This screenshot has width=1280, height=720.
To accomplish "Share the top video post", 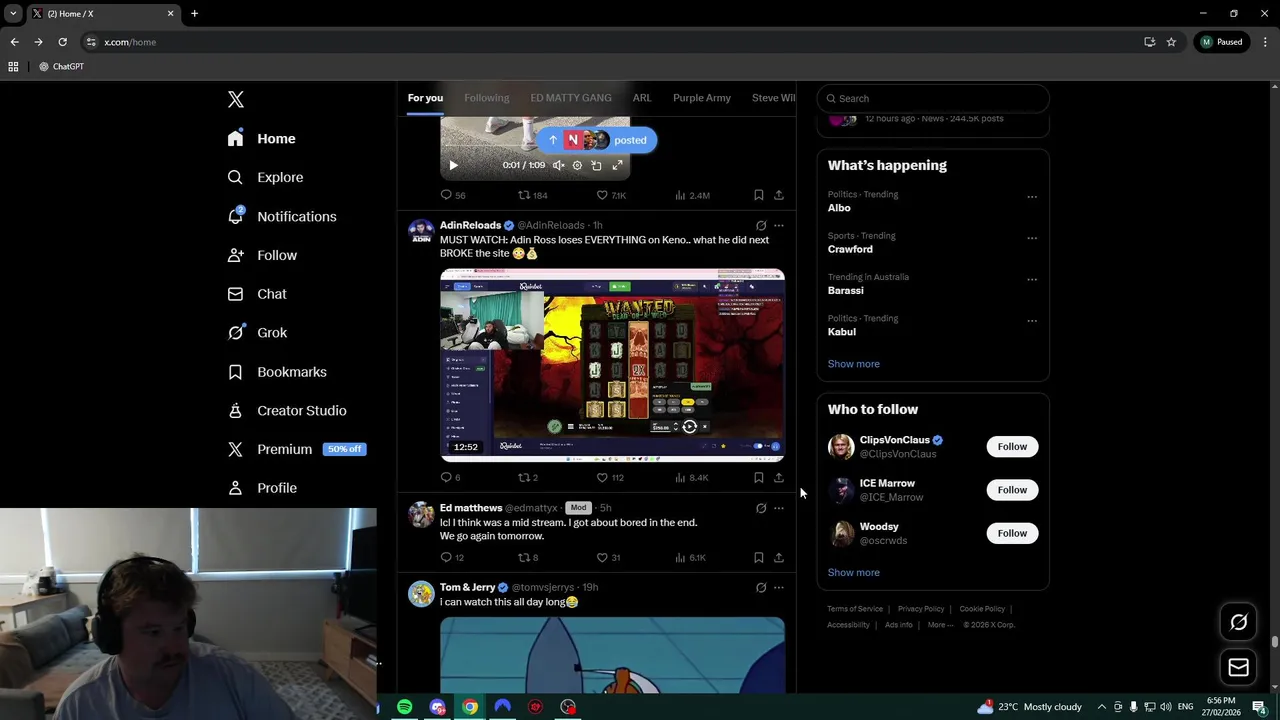I will click(778, 195).
